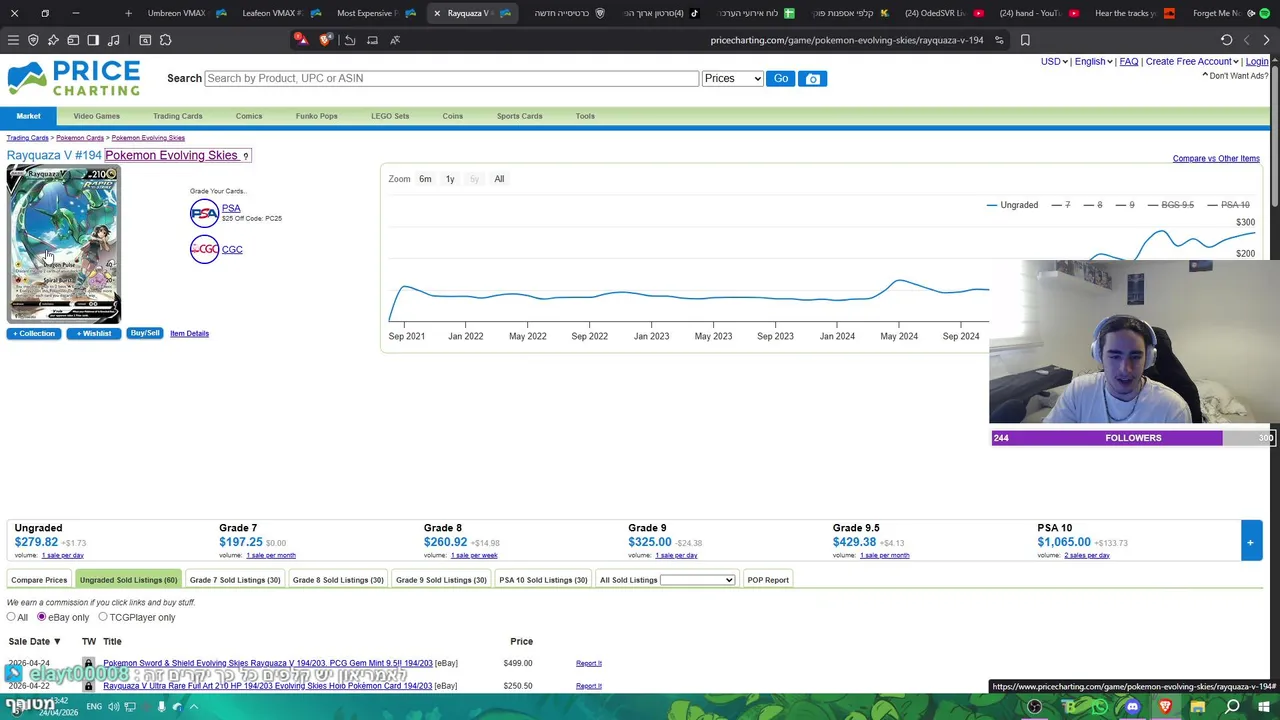This screenshot has width=1280, height=720.
Task: Go forward with the forward arrow
Action: 1267,40
